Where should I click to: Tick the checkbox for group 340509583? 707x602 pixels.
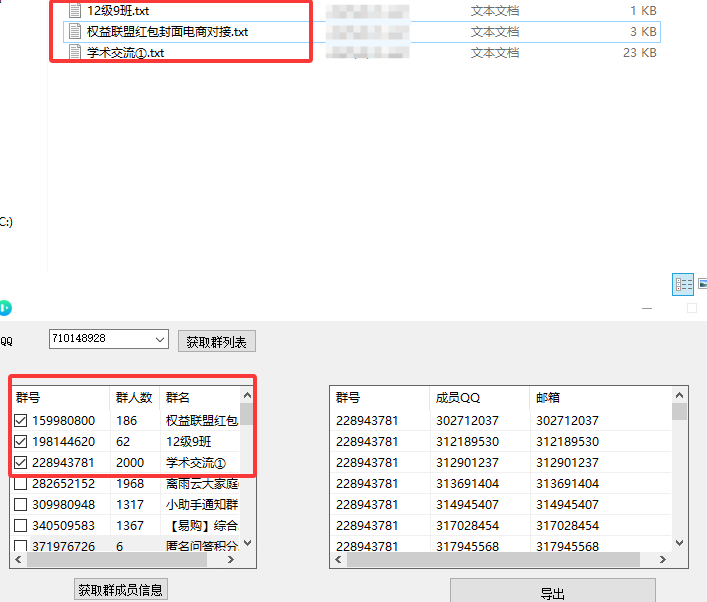coord(21,525)
